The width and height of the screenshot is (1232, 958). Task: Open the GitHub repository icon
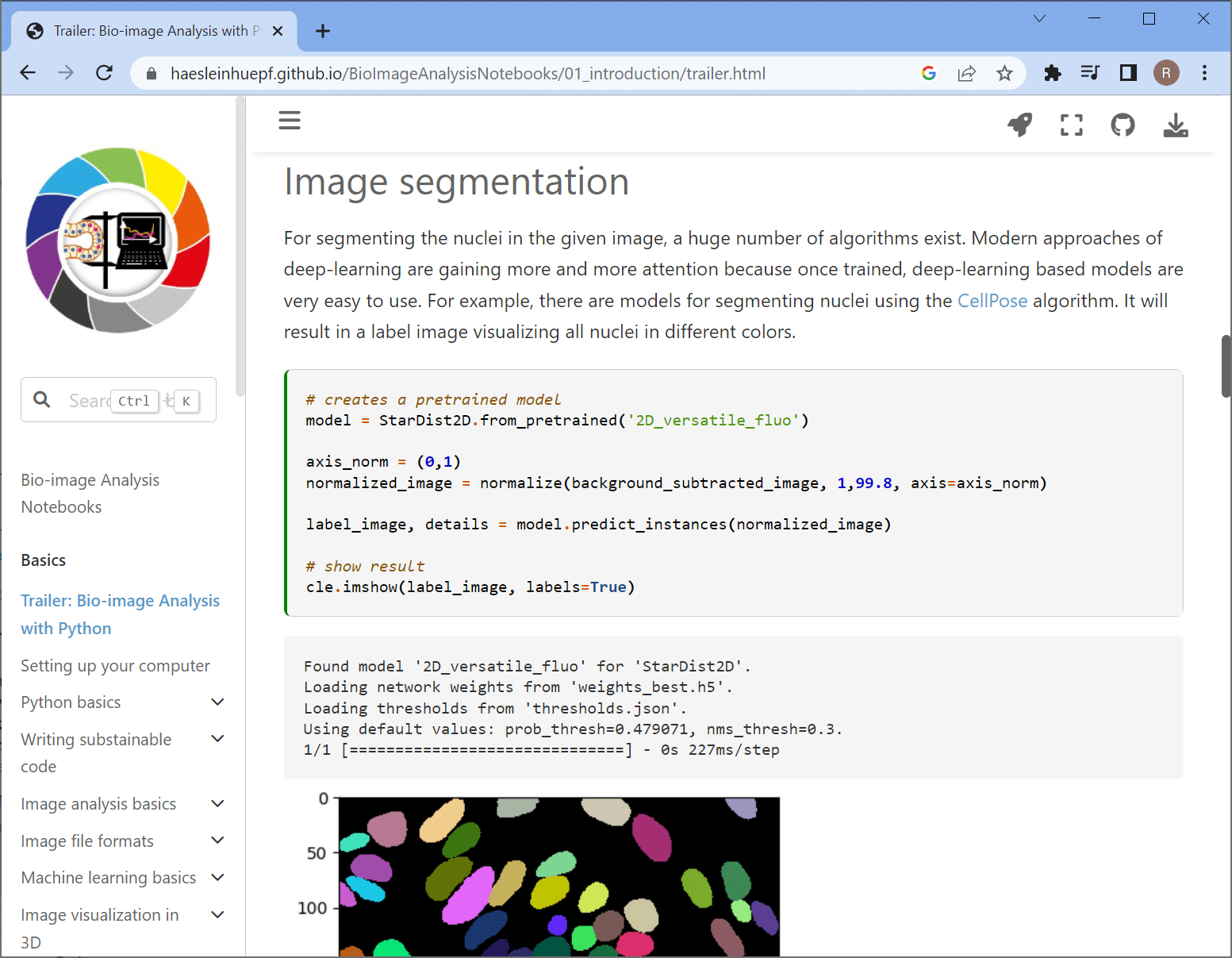(1123, 125)
